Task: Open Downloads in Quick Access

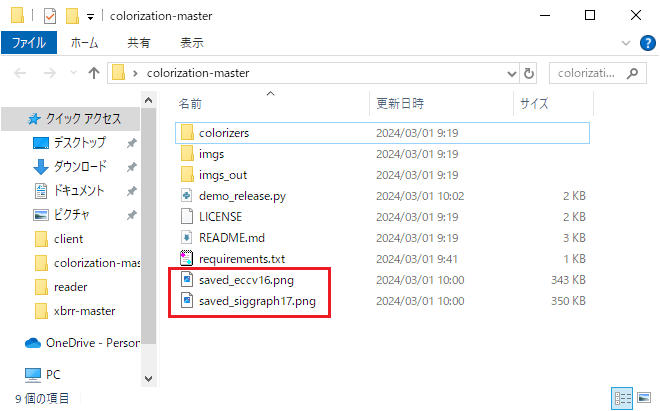Action: (x=80, y=167)
